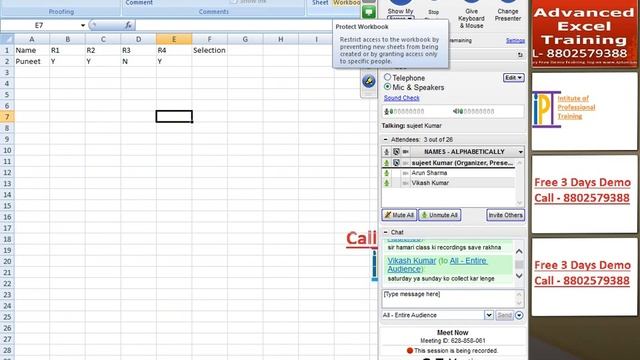Click the select-all corner of the spreadsheet
640x360 pixels.
(7, 39)
